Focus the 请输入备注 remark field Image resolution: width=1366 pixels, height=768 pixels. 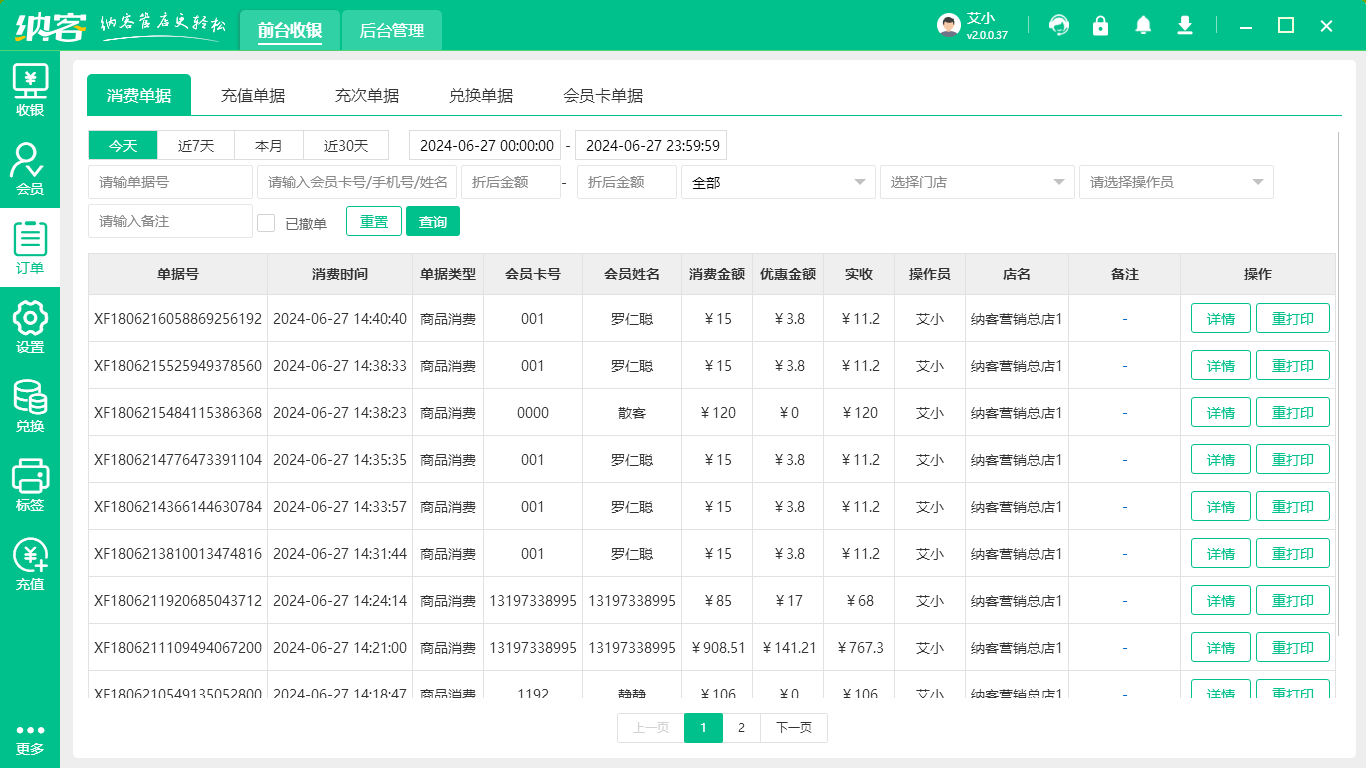170,221
